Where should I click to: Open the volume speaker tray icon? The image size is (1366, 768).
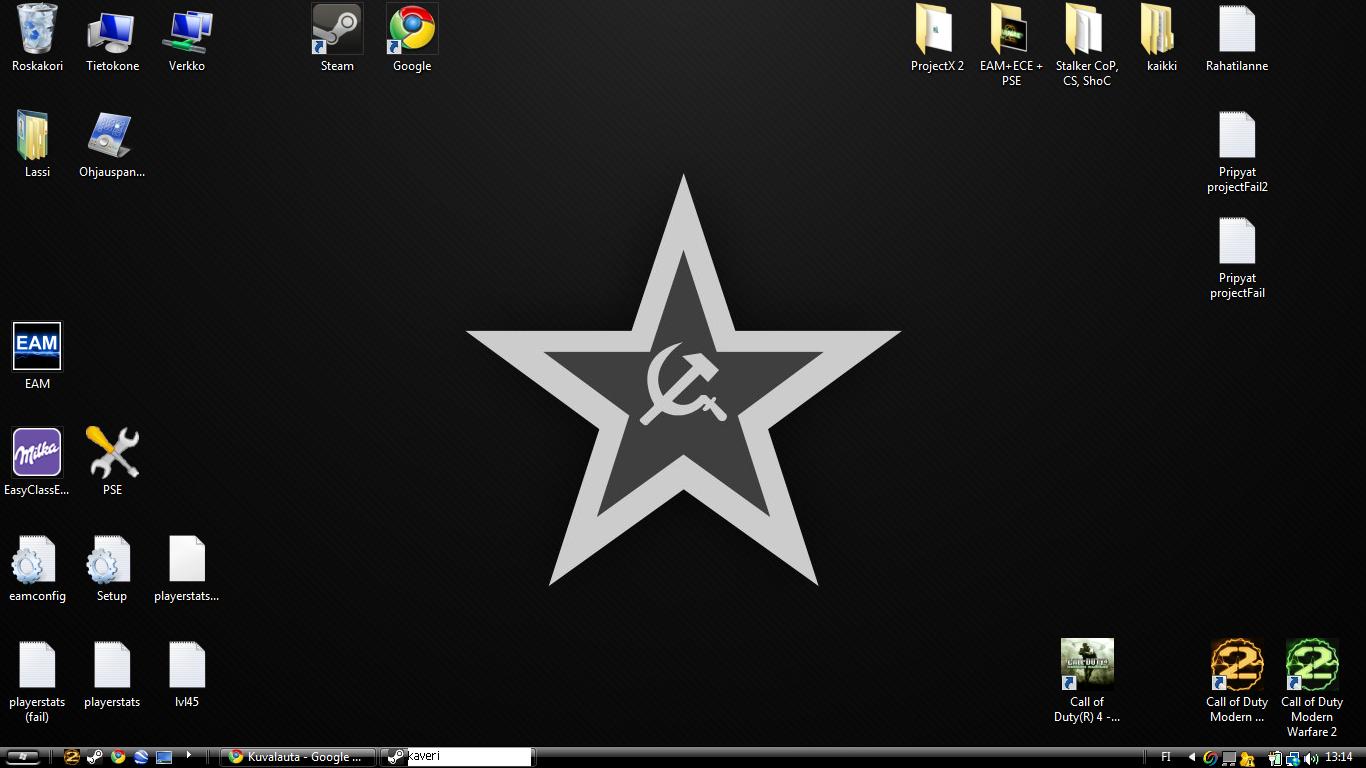pyautogui.click(x=1311, y=758)
